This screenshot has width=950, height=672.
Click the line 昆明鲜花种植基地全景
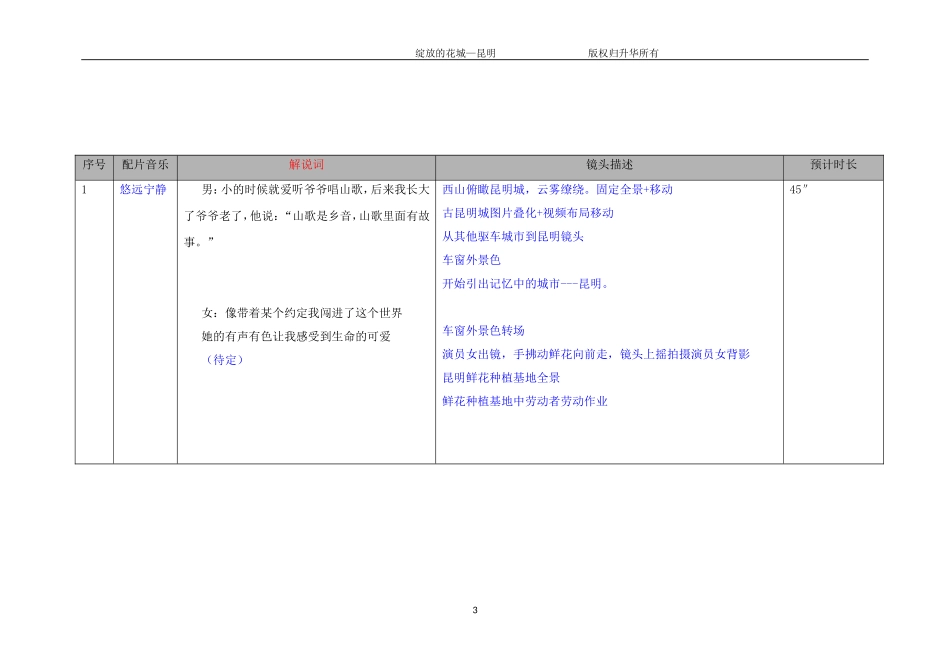click(501, 378)
